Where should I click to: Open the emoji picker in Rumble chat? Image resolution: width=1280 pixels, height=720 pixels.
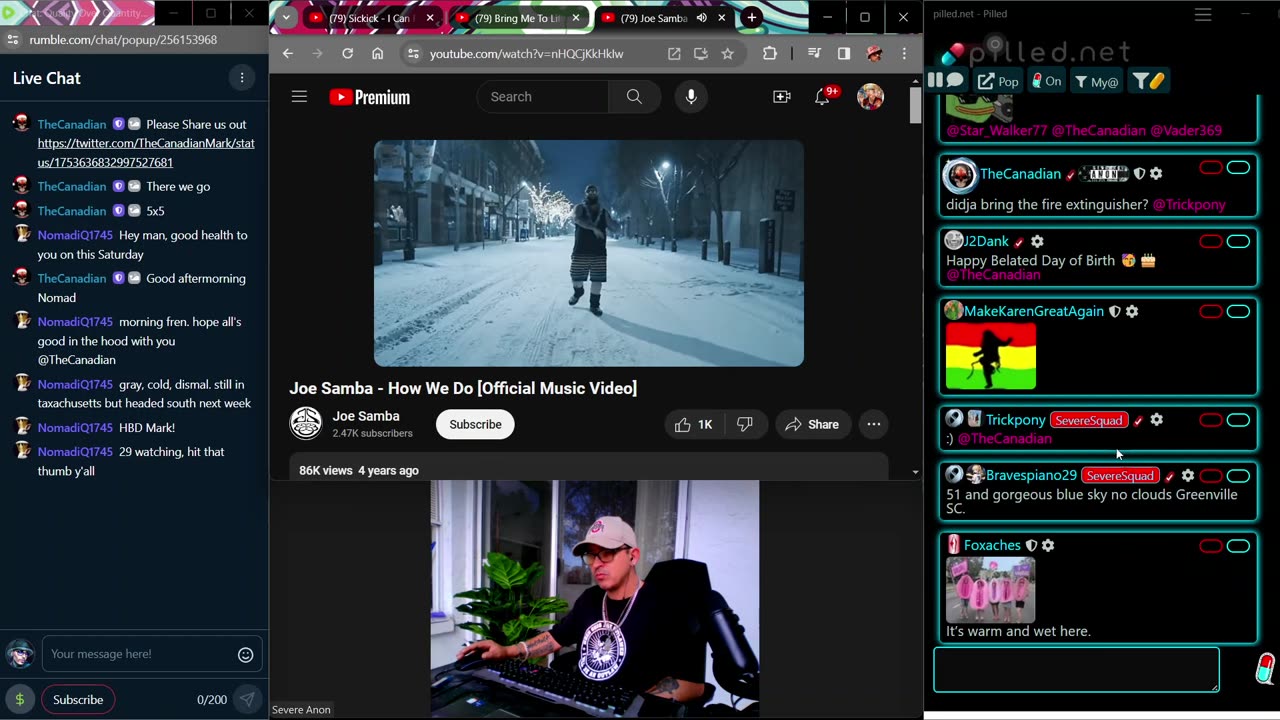pos(245,655)
